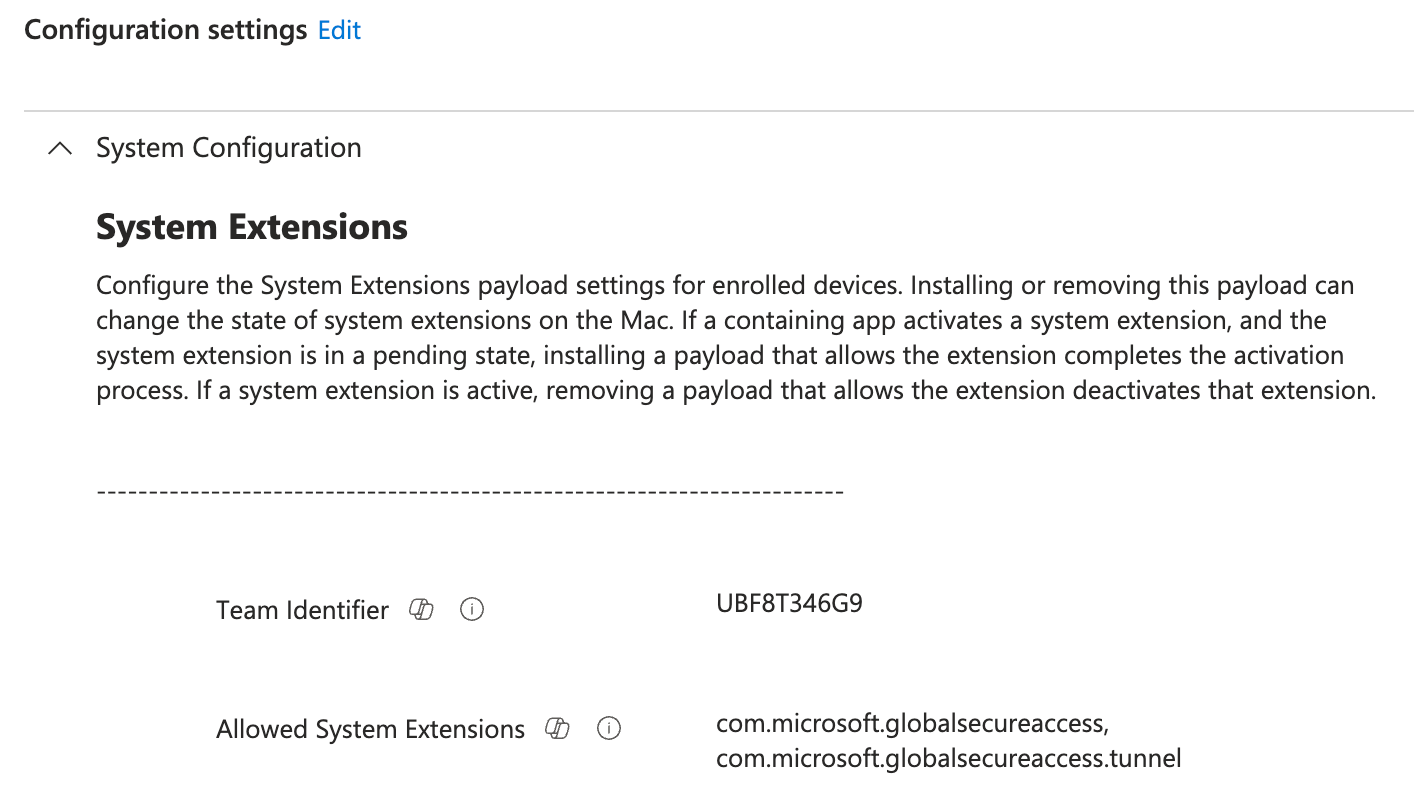Click the Configuration settings heading text
1414x810 pixels.
165,31
